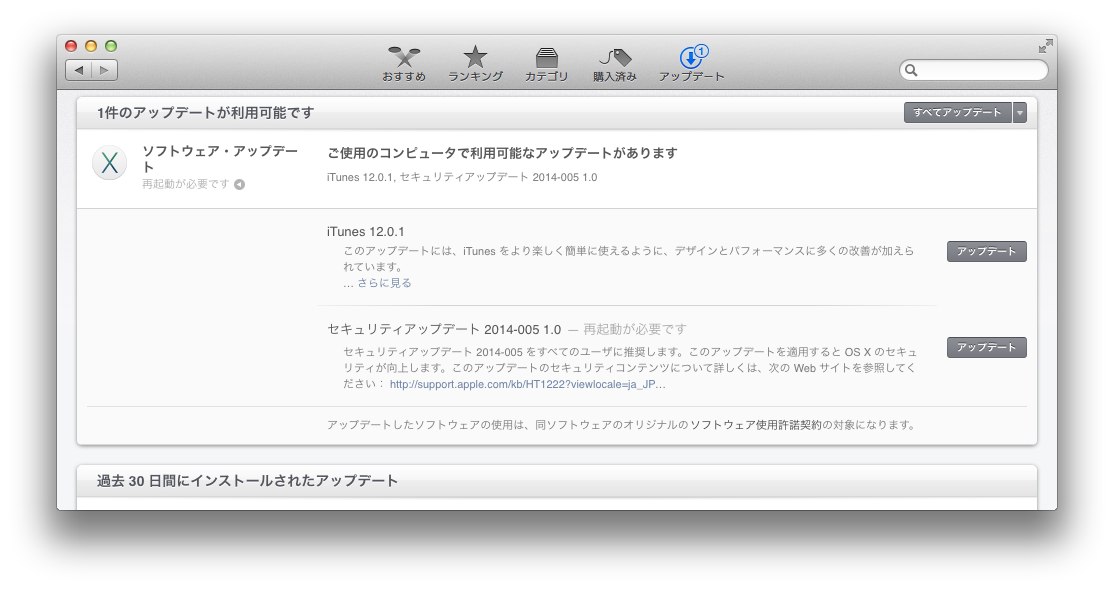Update iTunes 12.0.1 with its アップデート button
The image size is (1114, 589).
tap(986, 252)
